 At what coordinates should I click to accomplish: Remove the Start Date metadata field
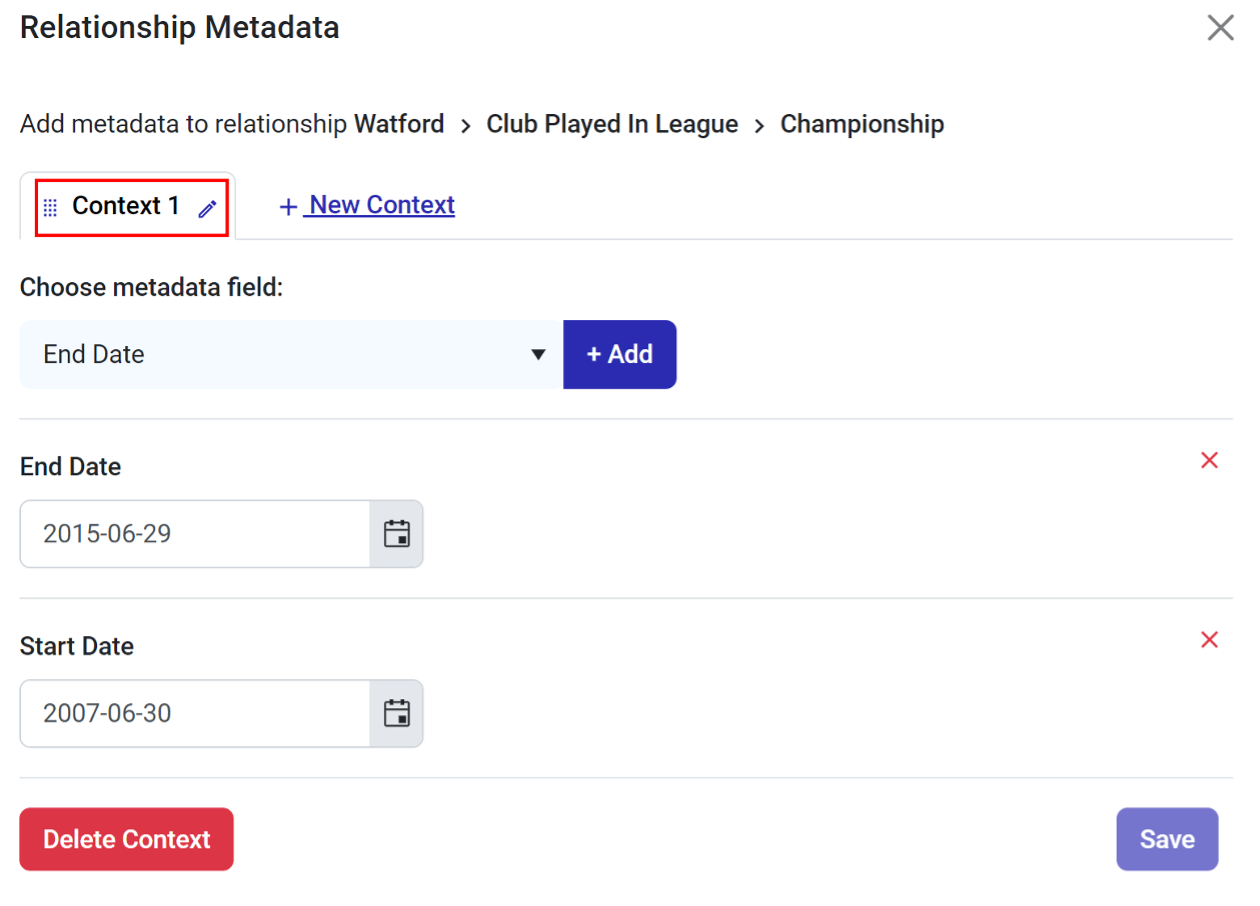[x=1209, y=640]
